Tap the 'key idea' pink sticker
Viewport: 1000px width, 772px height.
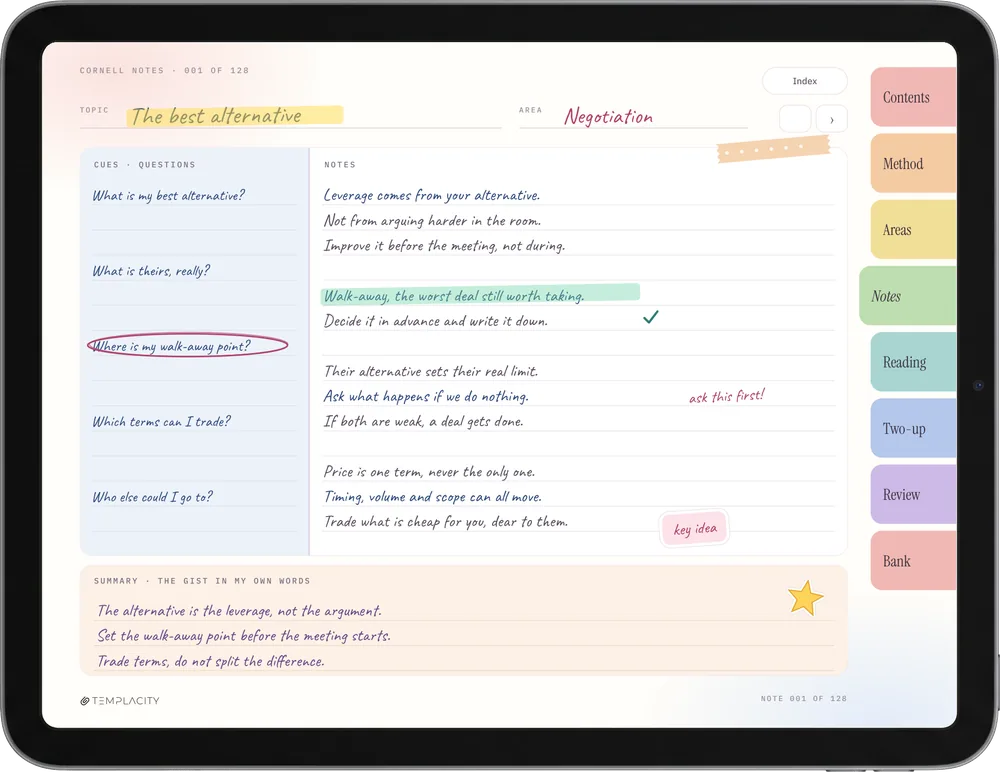pos(695,529)
